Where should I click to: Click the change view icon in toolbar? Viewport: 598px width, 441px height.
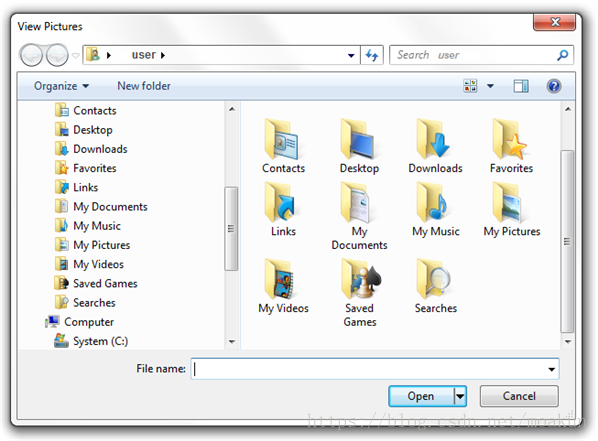point(470,86)
